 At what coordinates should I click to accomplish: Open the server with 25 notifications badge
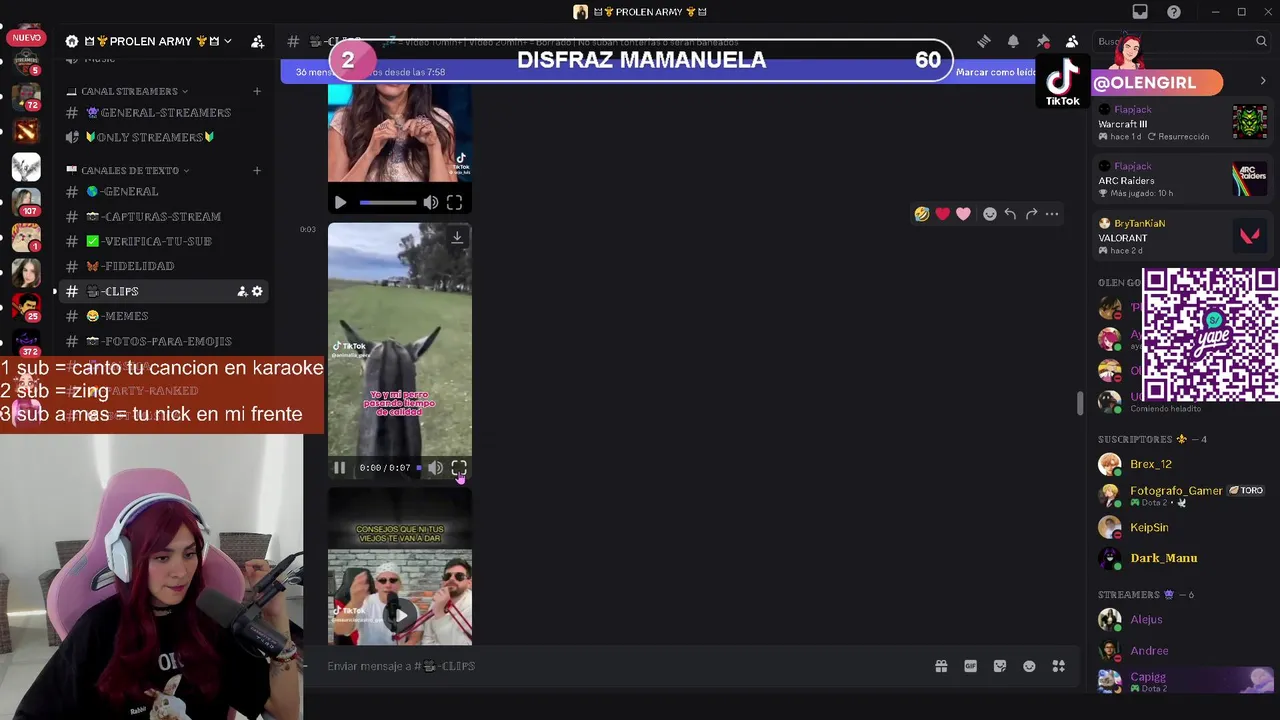tap(26, 307)
